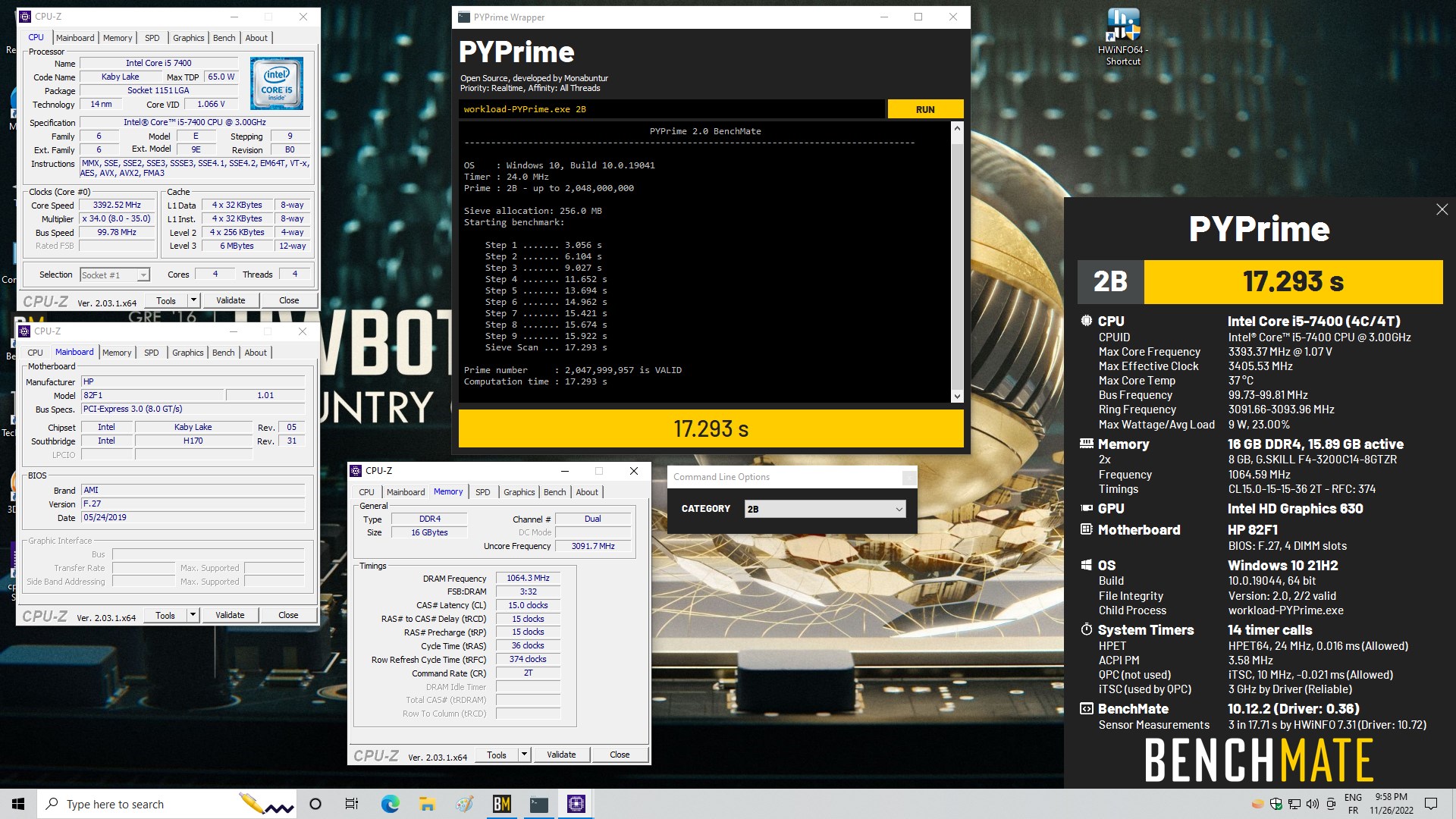The image size is (1456, 819).
Task: Open File Explorer from the taskbar
Action: coord(427,804)
